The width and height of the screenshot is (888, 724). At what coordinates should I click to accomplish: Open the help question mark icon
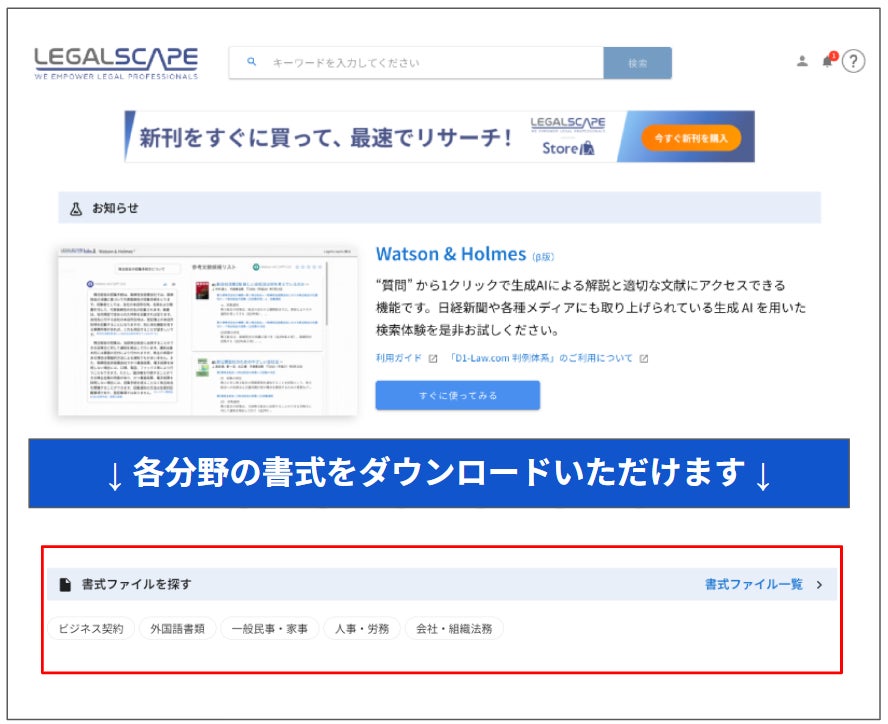[x=853, y=61]
